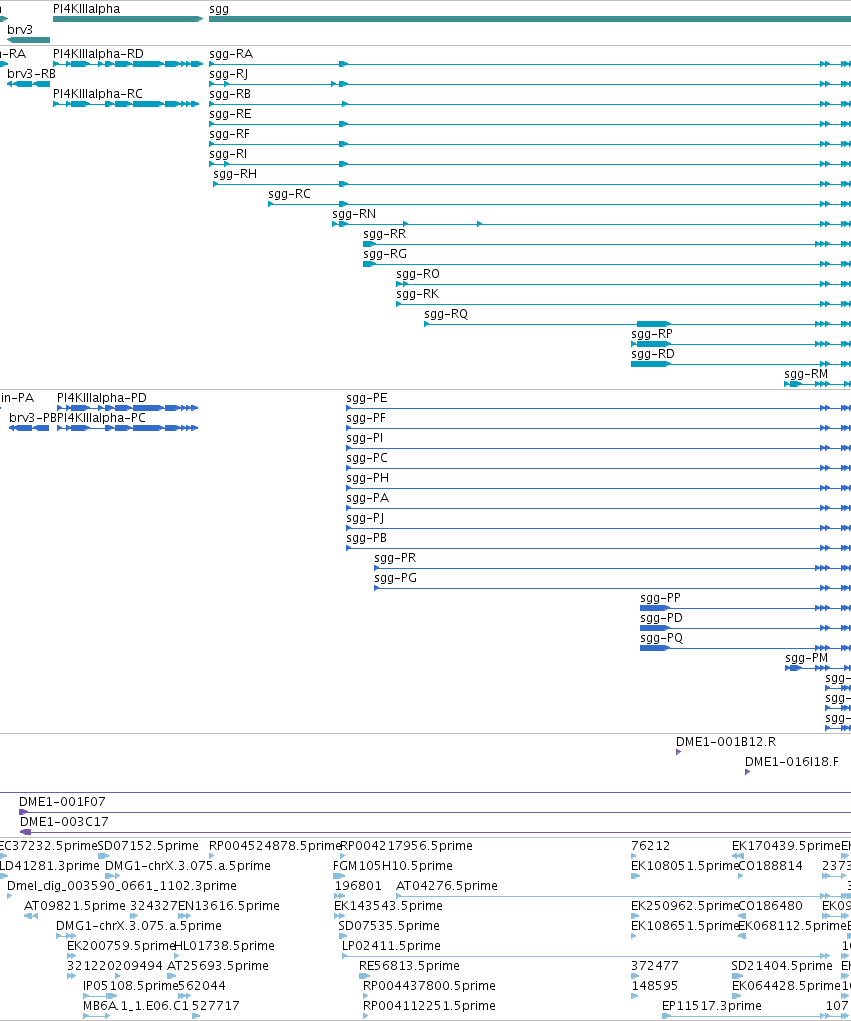Select protein PI4KIIIalpha-PC

point(128,428)
